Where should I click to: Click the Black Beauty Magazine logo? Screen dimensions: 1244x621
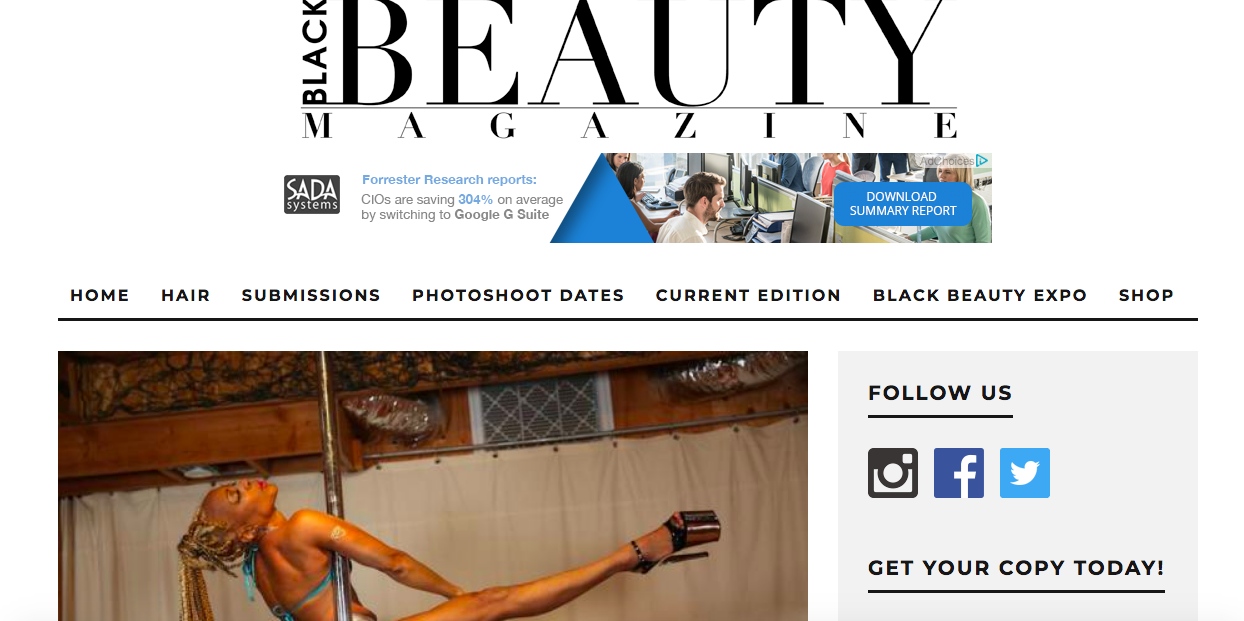click(x=629, y=69)
